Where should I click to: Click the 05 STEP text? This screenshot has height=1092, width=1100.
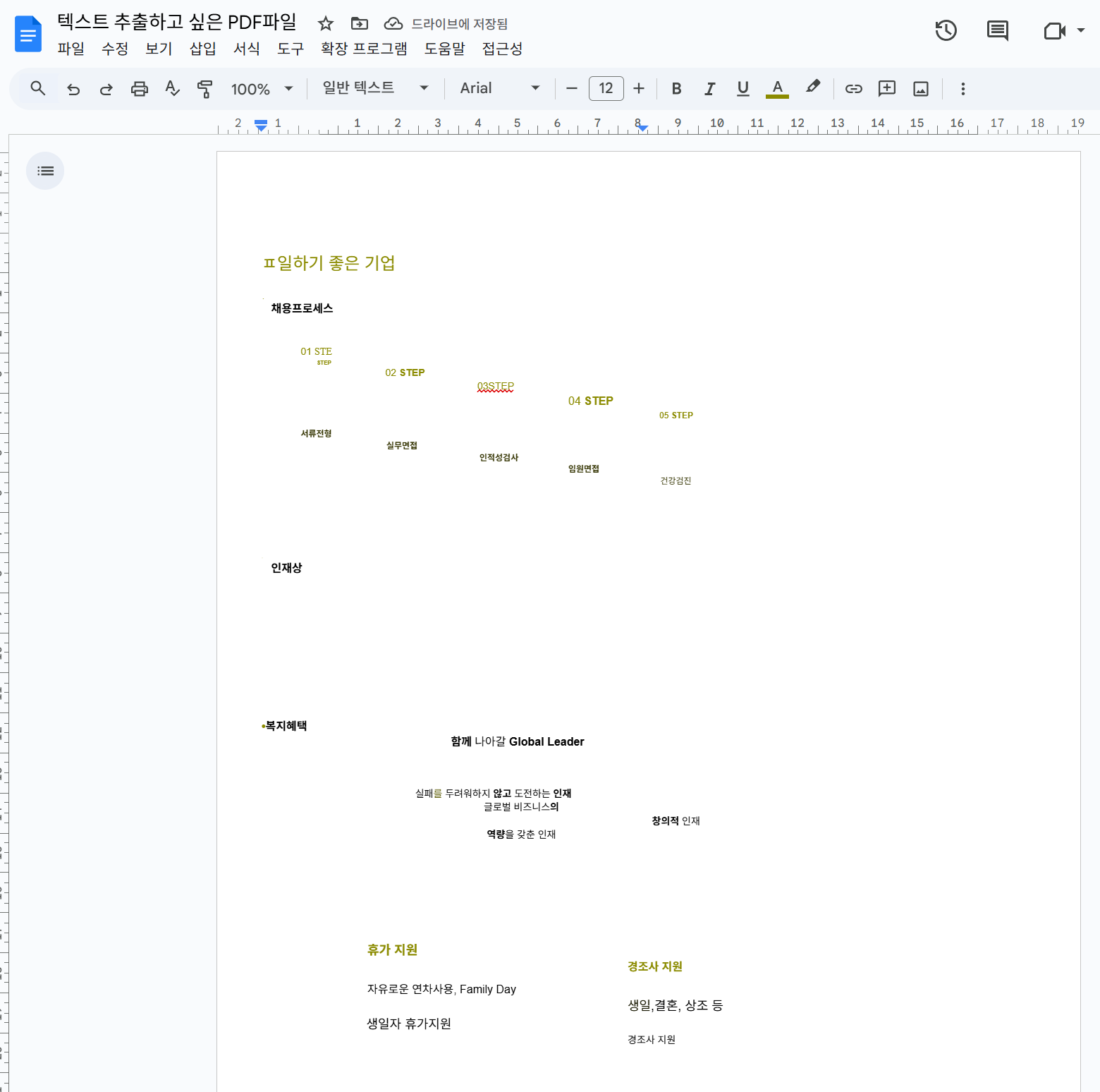coord(676,415)
